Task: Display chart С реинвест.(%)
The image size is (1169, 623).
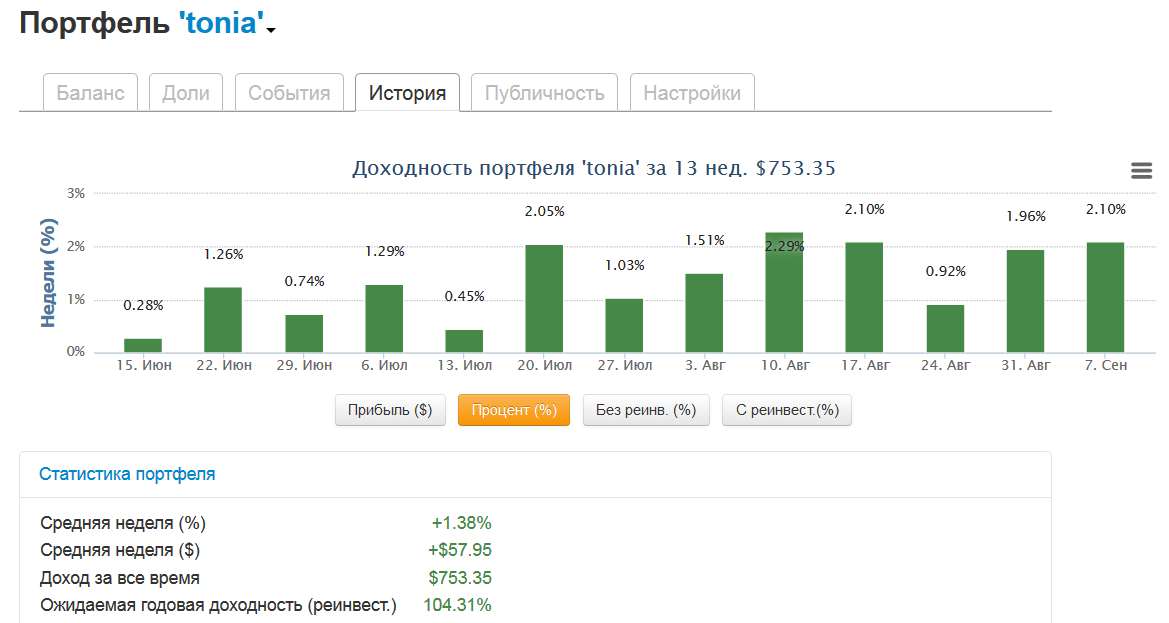Action: [787, 410]
